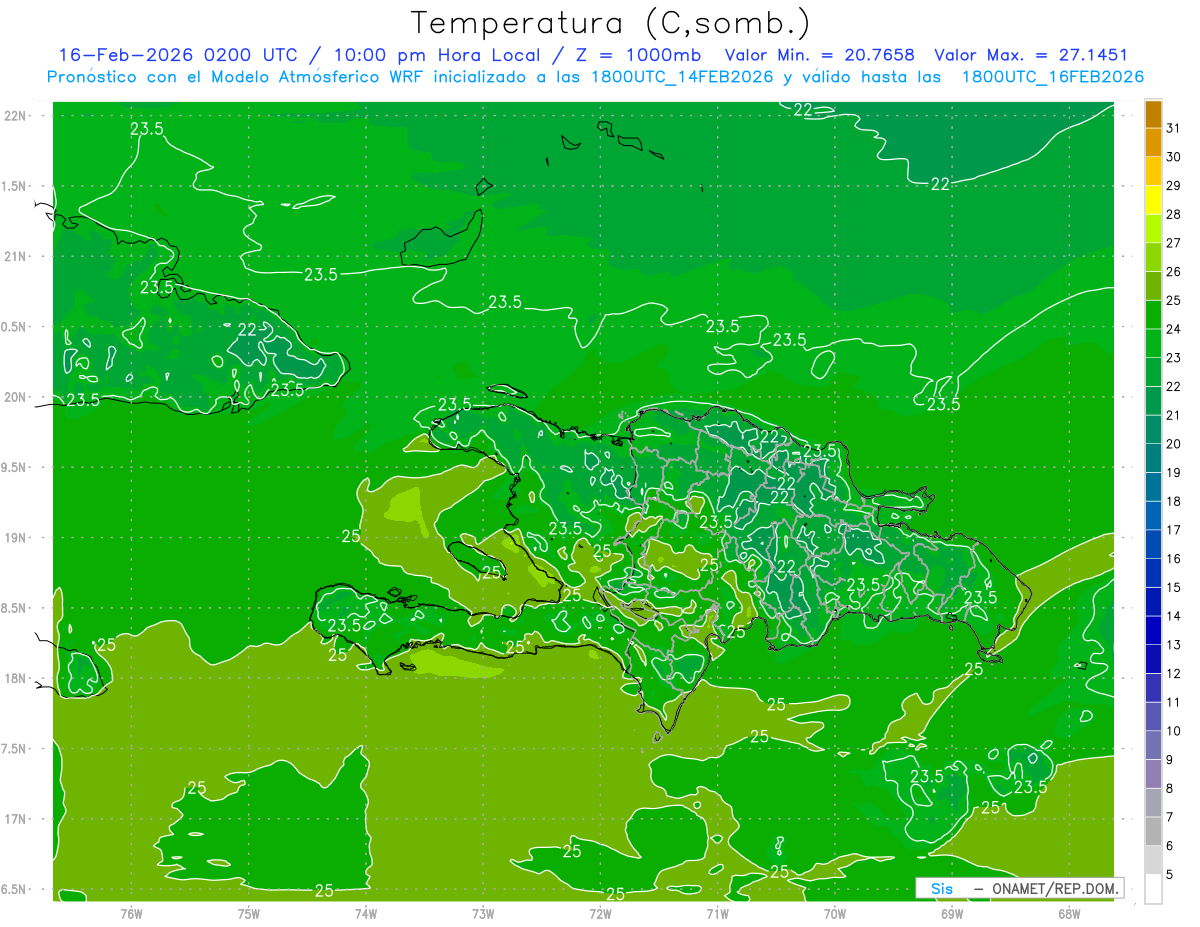The image size is (1200, 927).
Task: Click the color bar label "10"
Action: 1174,731
